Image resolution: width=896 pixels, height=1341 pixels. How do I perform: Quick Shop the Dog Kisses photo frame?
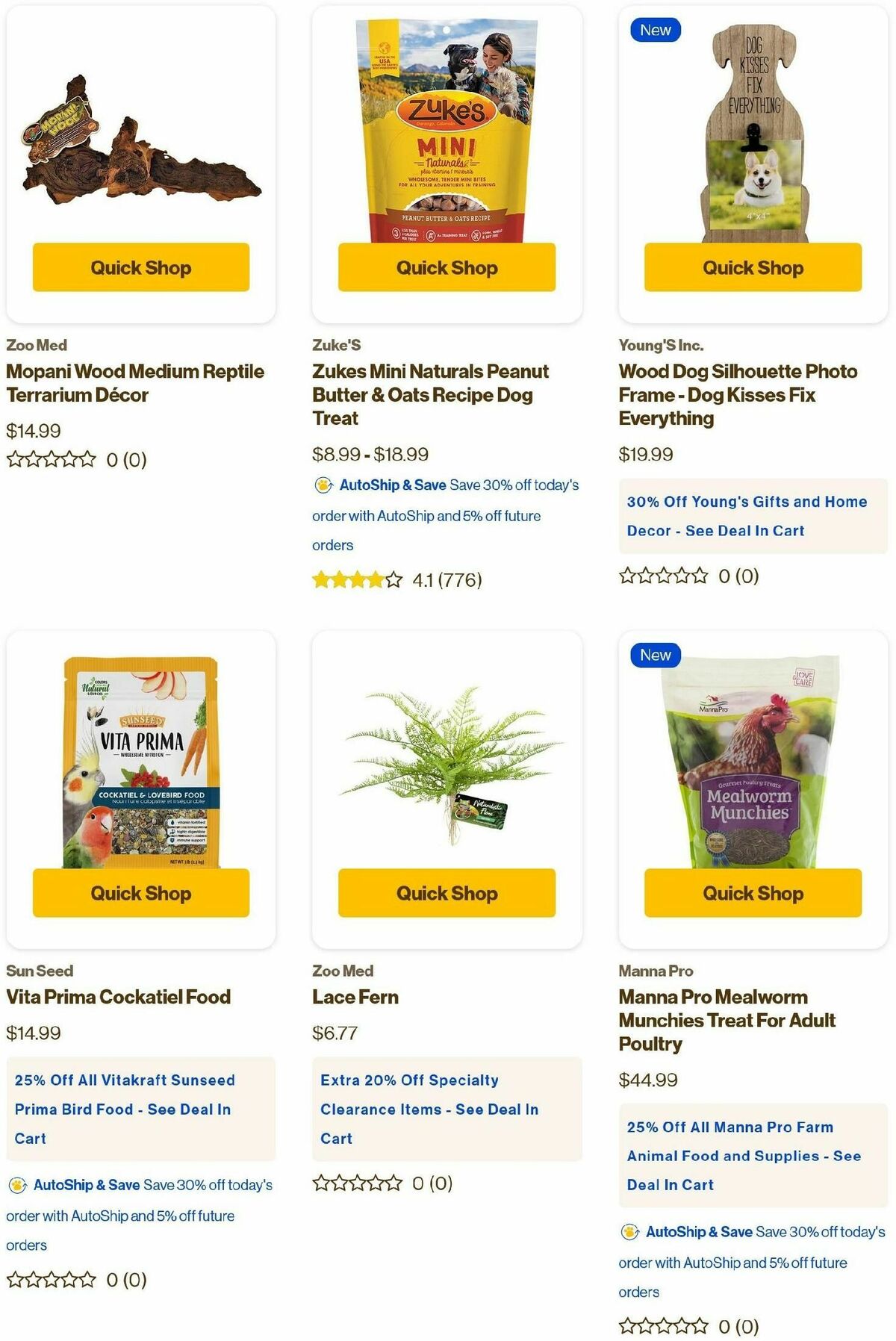tap(753, 267)
